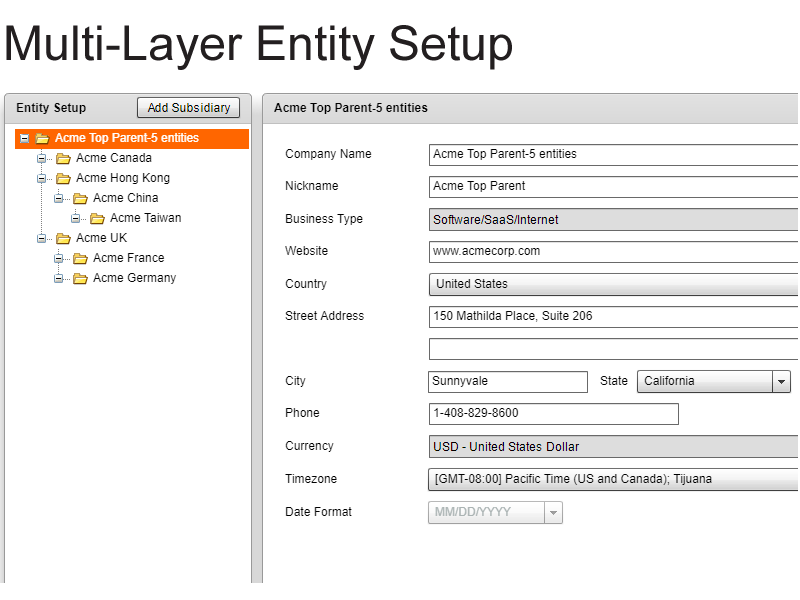This screenshot has height=600, width=800.
Task: Select Acme Germany in the entity tree
Action: click(134, 278)
